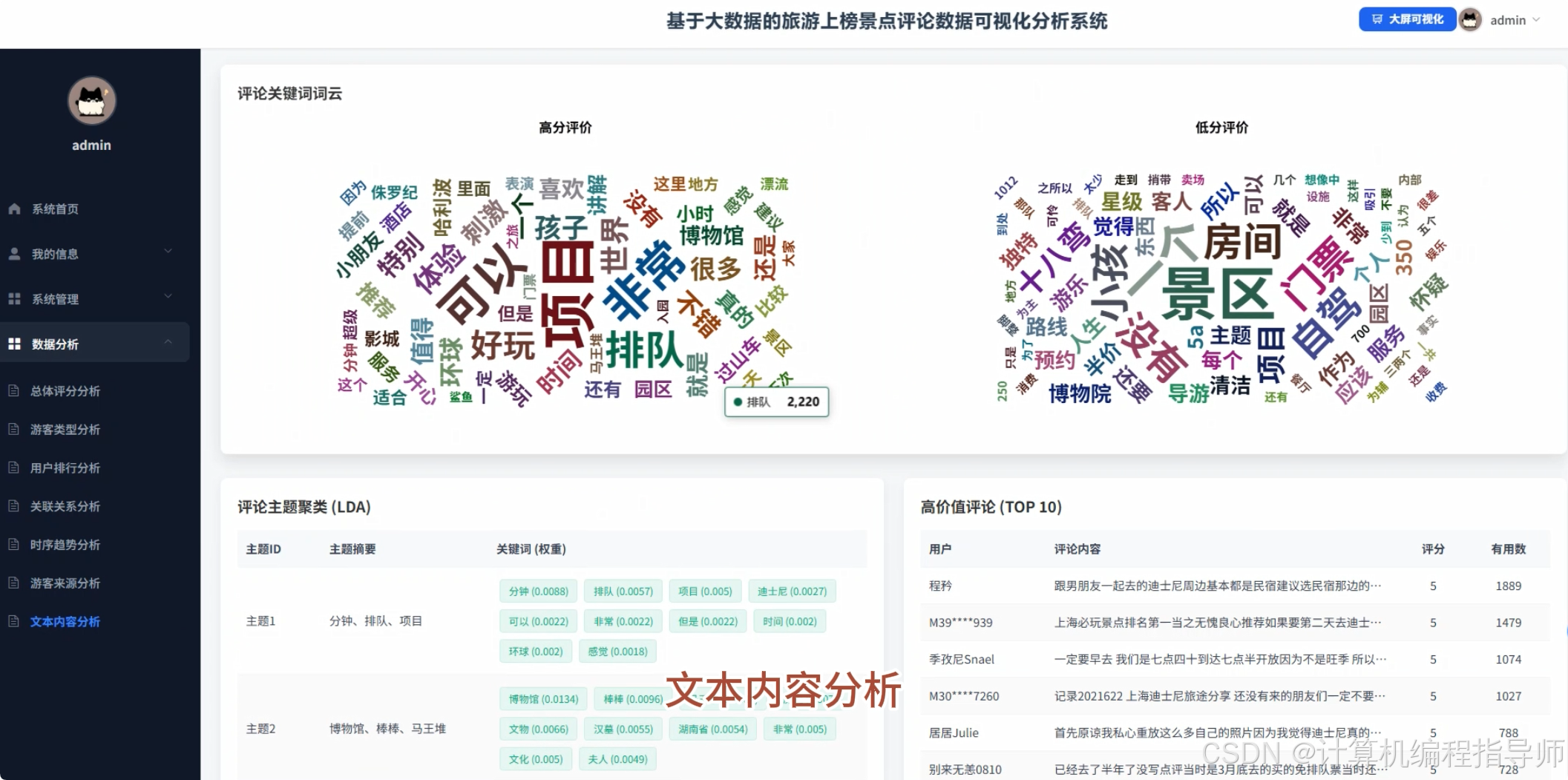Click the user icon beside 我的信息
The width and height of the screenshot is (1568, 780).
pos(14,254)
